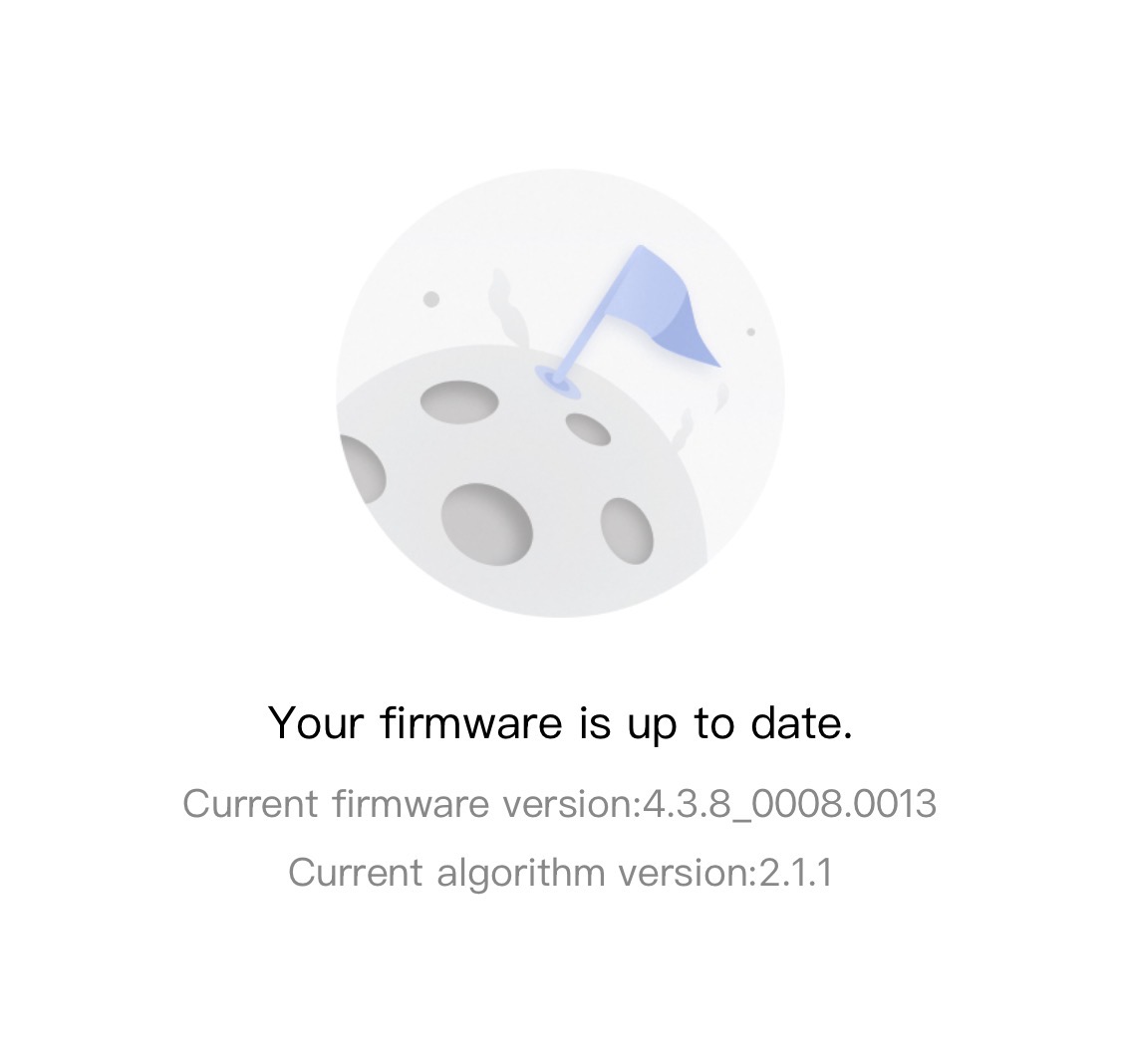
Task: Click the algorithm version number 2.1.1
Action: (796, 873)
